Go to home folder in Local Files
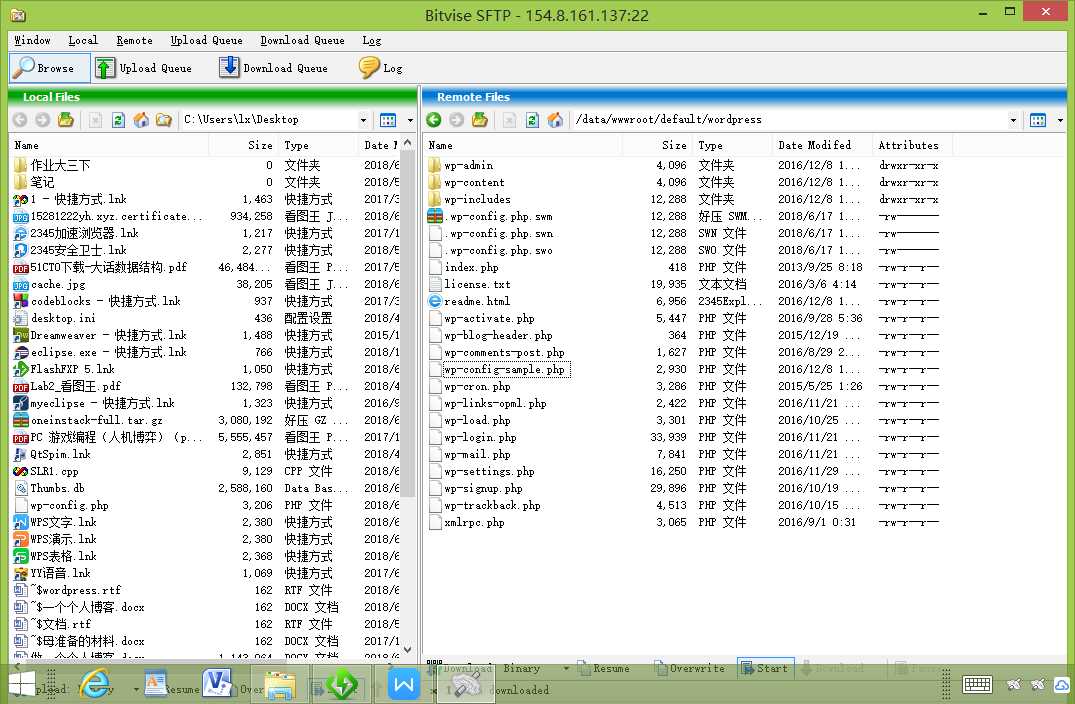 tap(141, 120)
